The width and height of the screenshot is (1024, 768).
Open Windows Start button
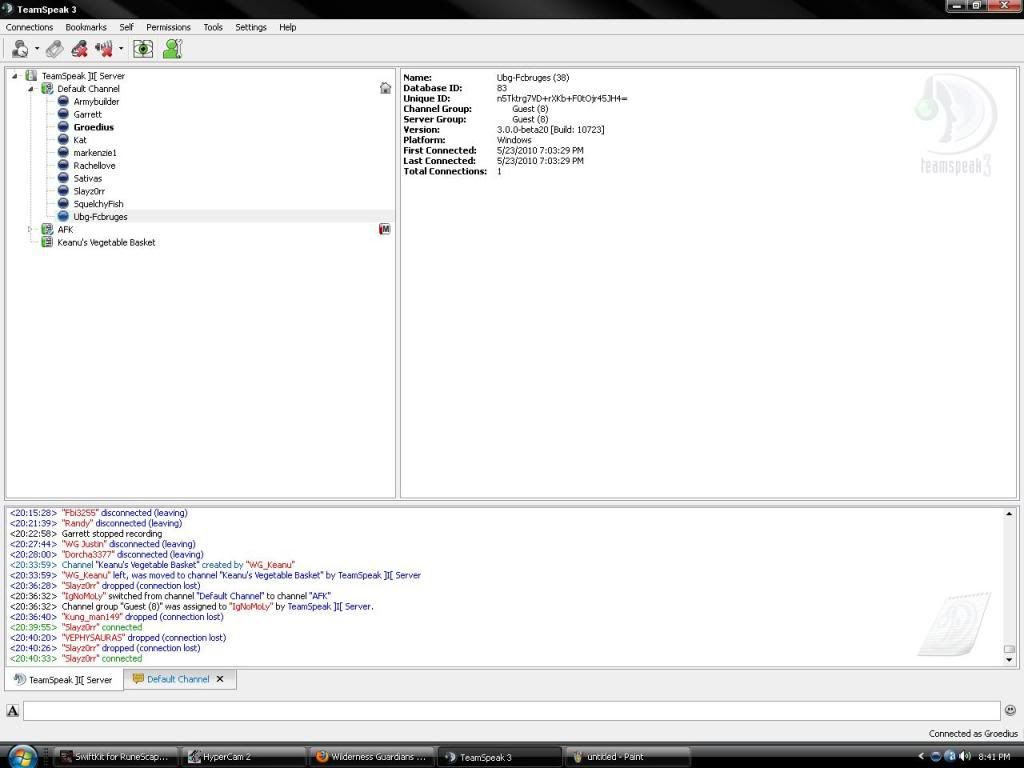click(22, 756)
